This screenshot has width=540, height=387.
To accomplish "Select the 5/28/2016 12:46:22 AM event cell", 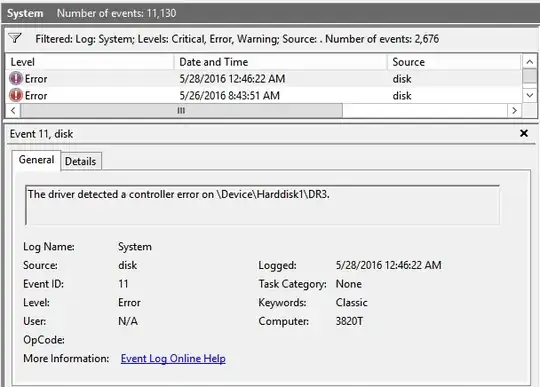I will [x=232, y=79].
